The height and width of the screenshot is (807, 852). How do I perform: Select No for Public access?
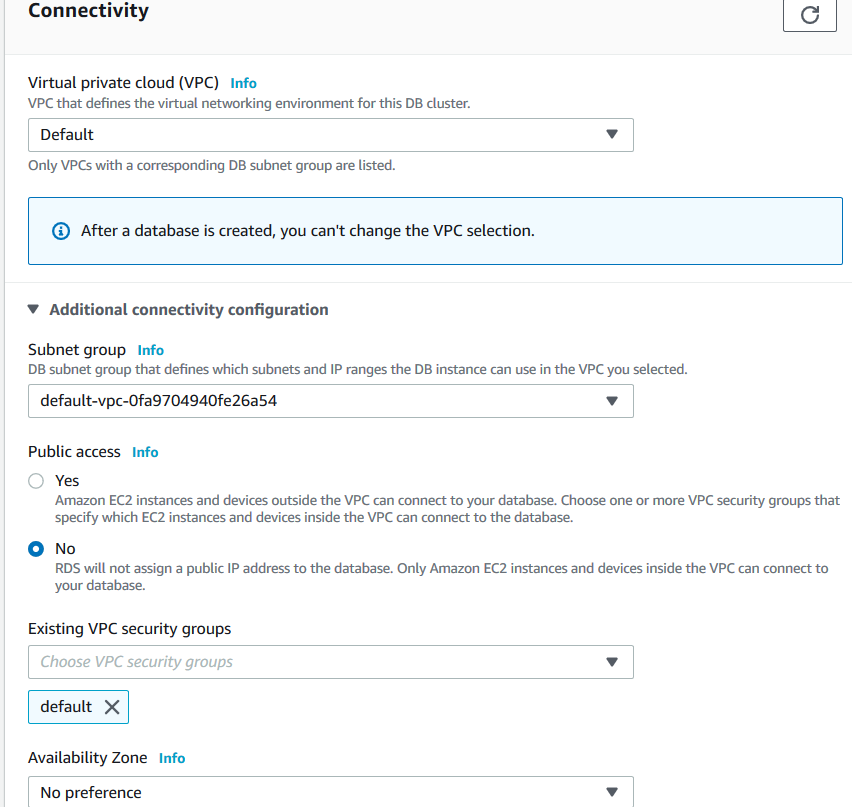pos(37,549)
